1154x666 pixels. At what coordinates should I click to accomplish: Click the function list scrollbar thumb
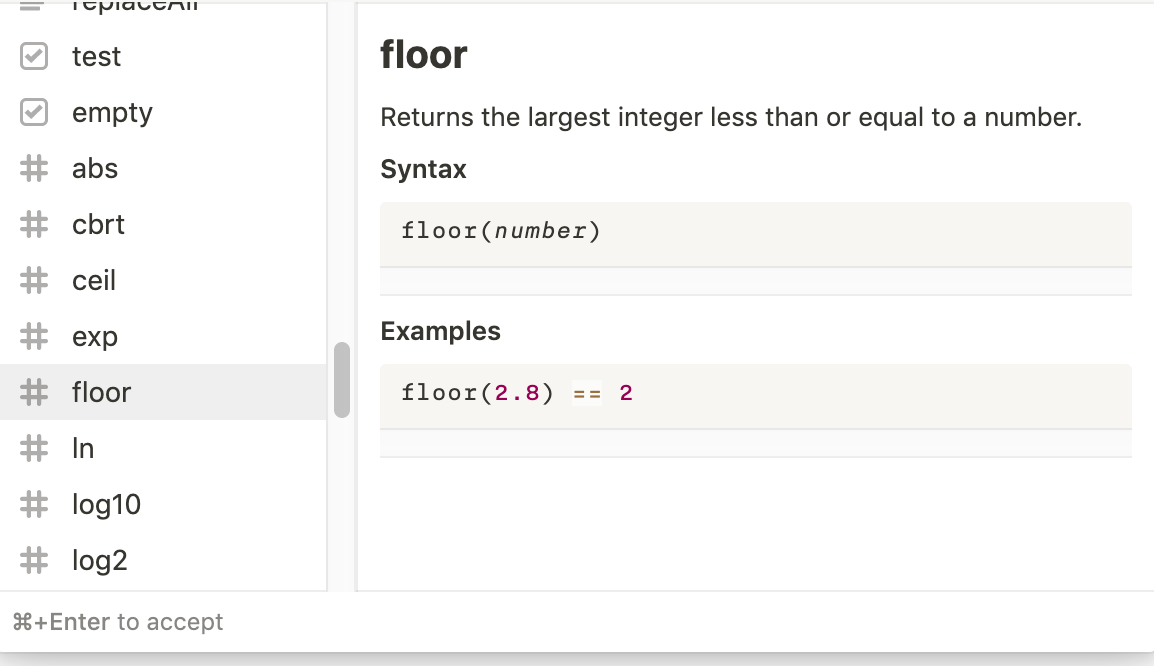pyautogui.click(x=341, y=380)
